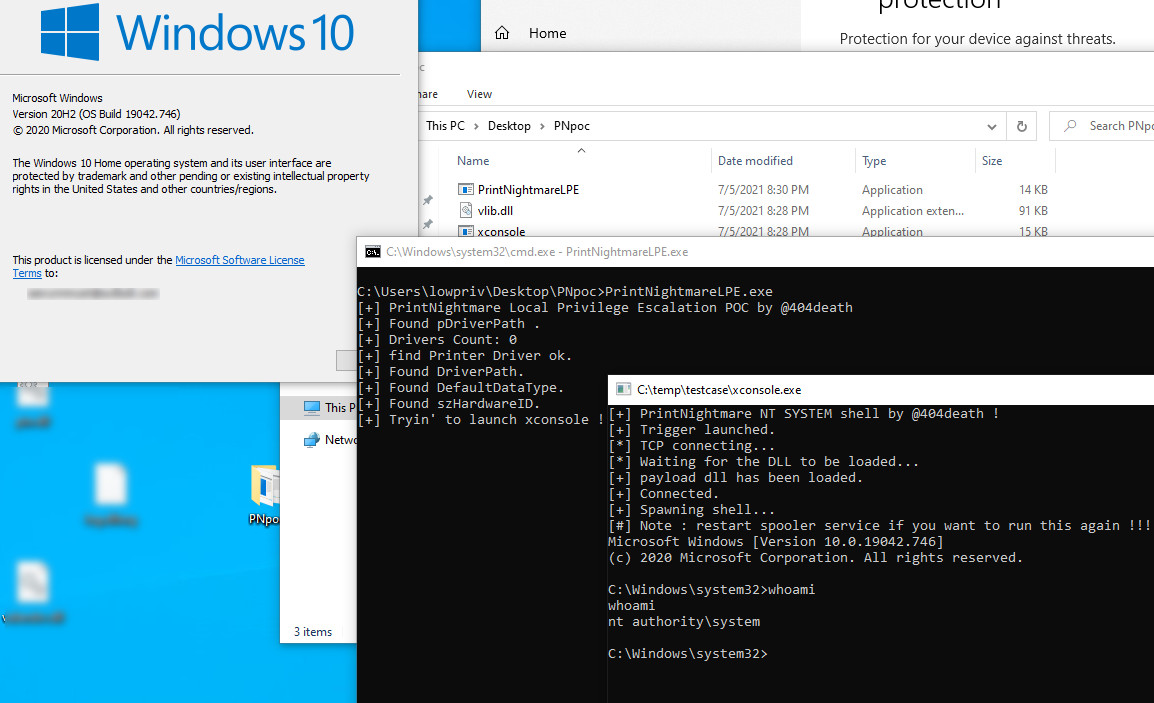Image resolution: width=1154 pixels, height=703 pixels.
Task: Open the Terms link in About Windows
Action: tap(27, 273)
